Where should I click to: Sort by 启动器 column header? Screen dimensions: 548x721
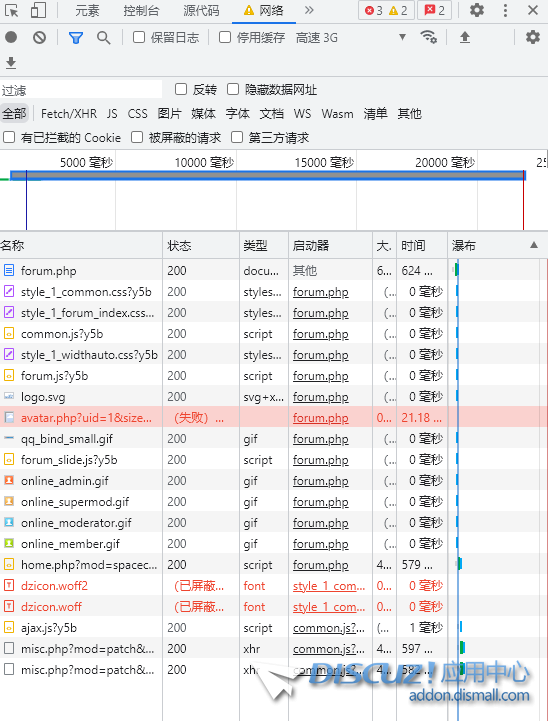tap(330, 246)
